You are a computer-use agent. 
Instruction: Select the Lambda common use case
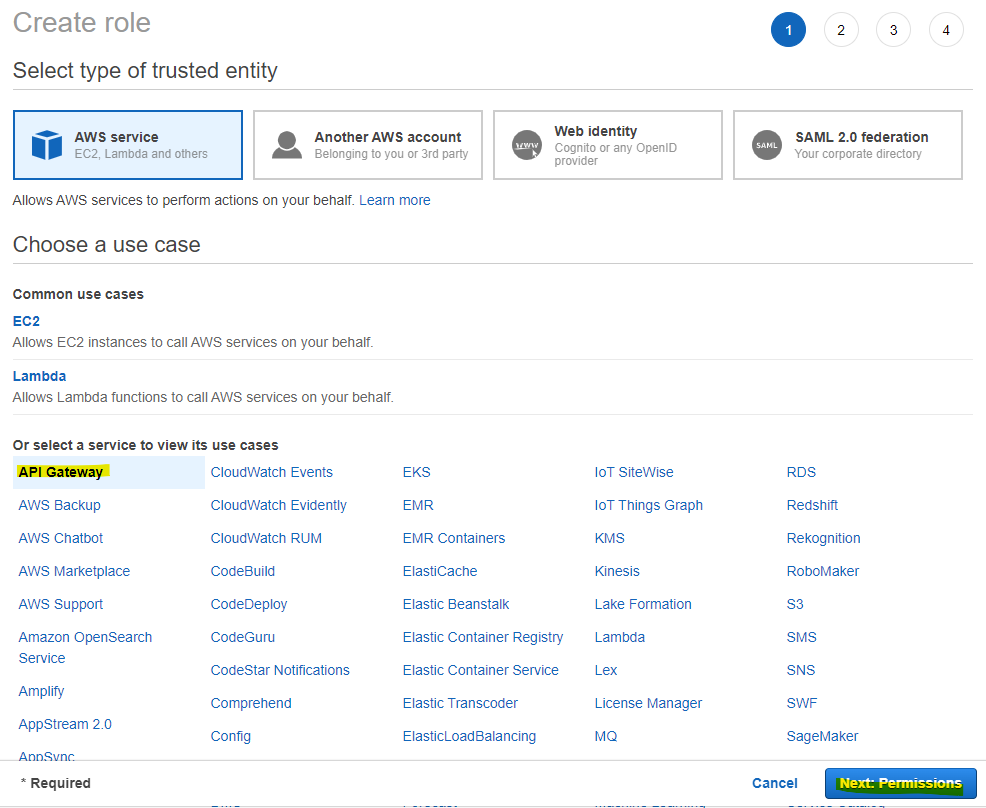[39, 376]
